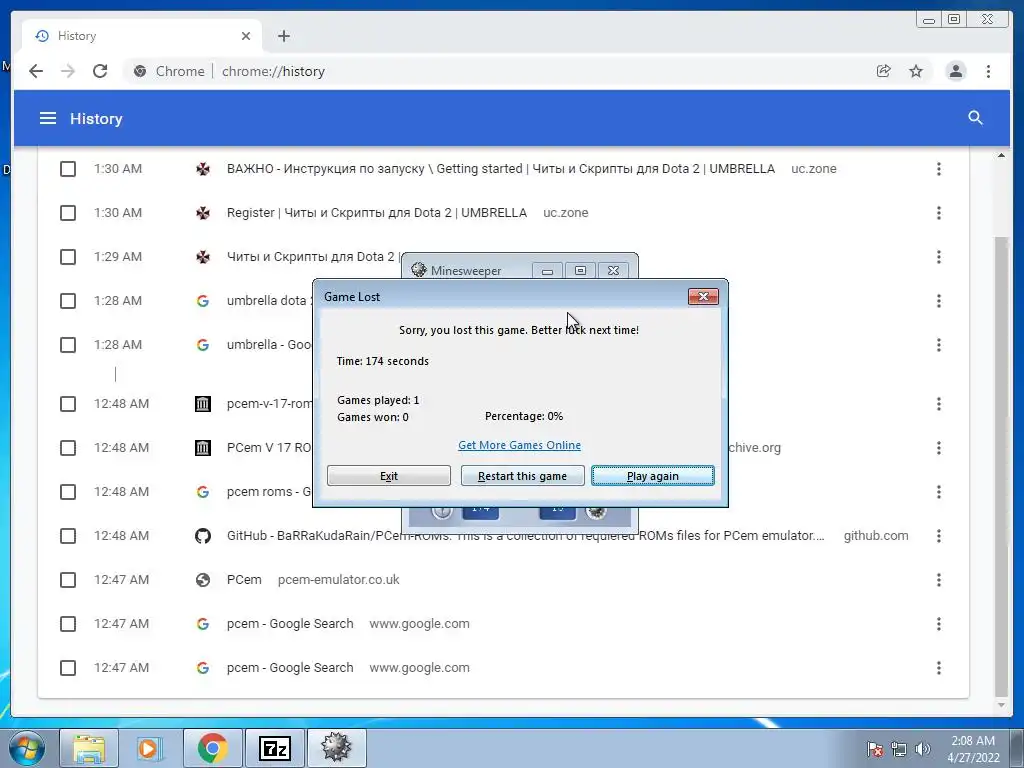The image size is (1024, 768).
Task: Open network icon in system tray
Action: point(899,750)
